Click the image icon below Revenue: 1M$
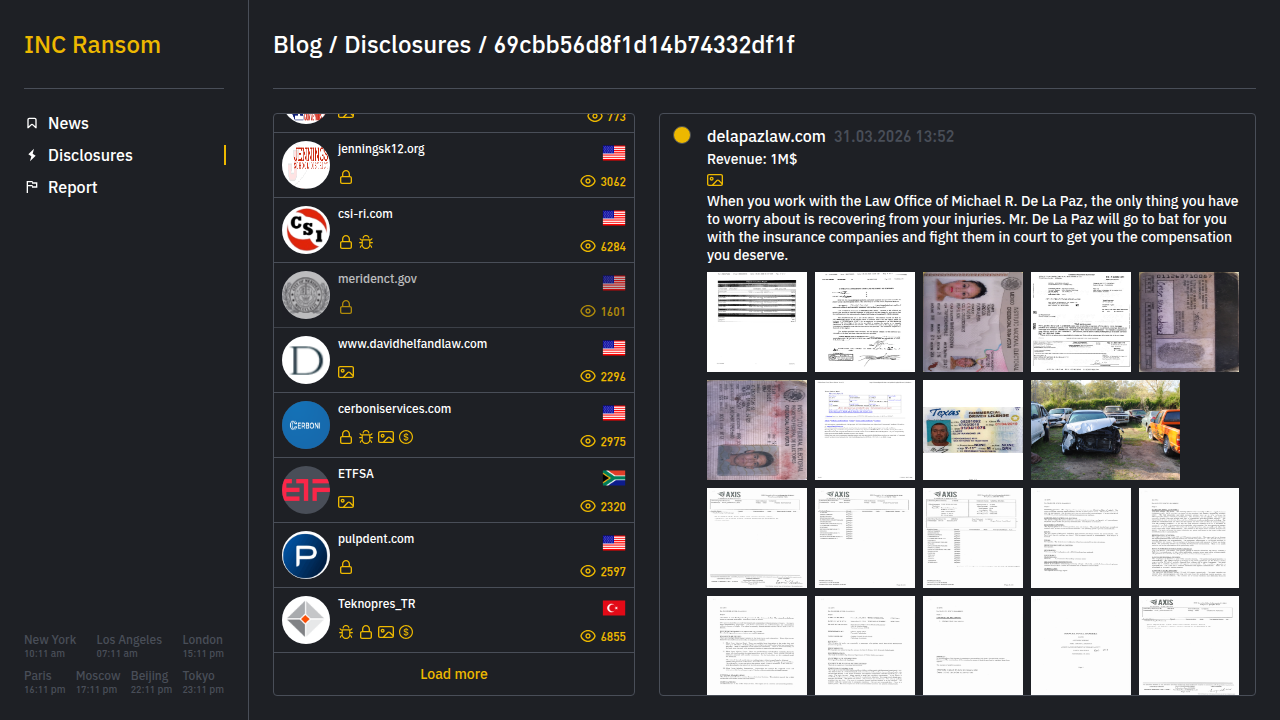Viewport: 1280px width, 720px height. coord(715,180)
